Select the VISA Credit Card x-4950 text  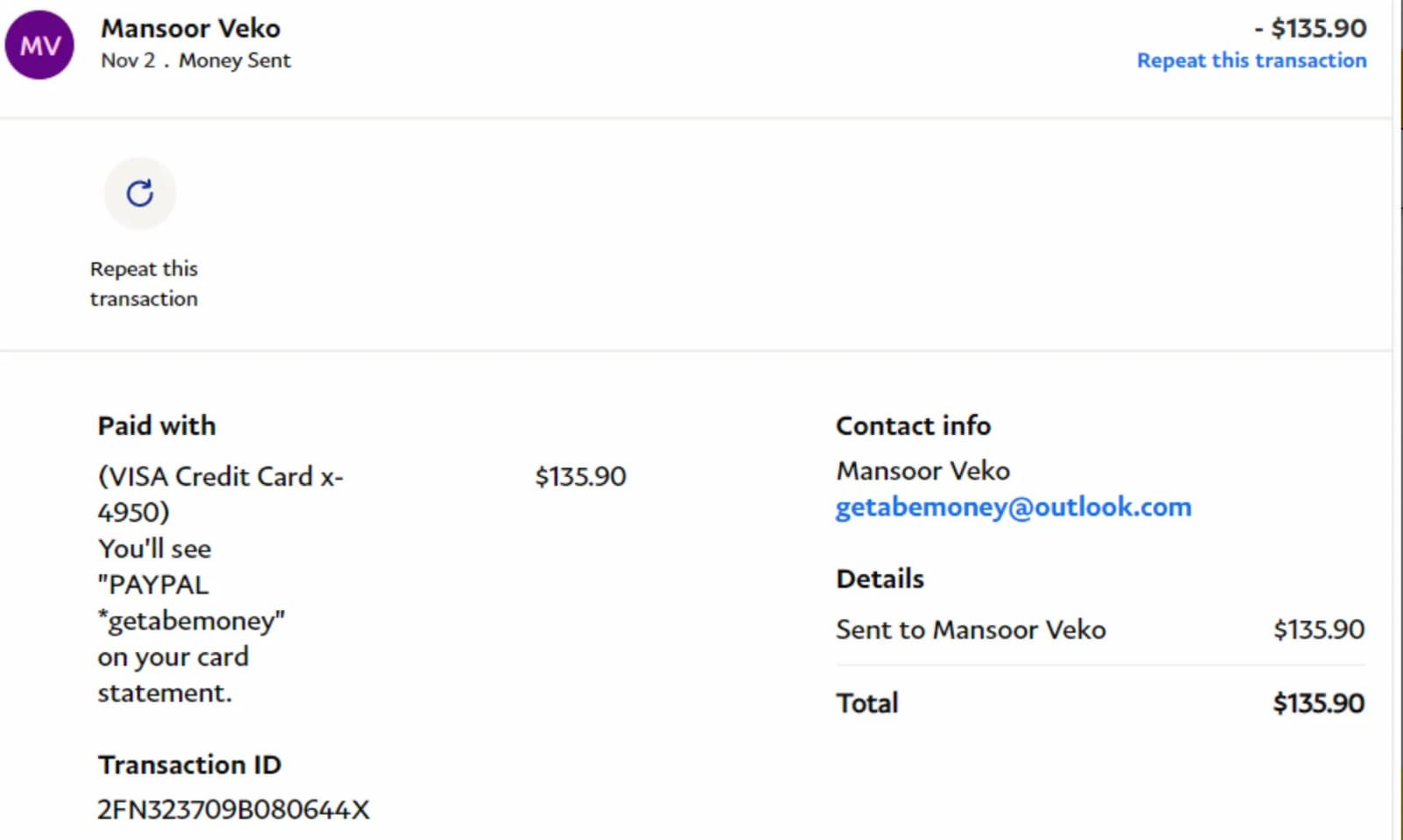[220, 494]
